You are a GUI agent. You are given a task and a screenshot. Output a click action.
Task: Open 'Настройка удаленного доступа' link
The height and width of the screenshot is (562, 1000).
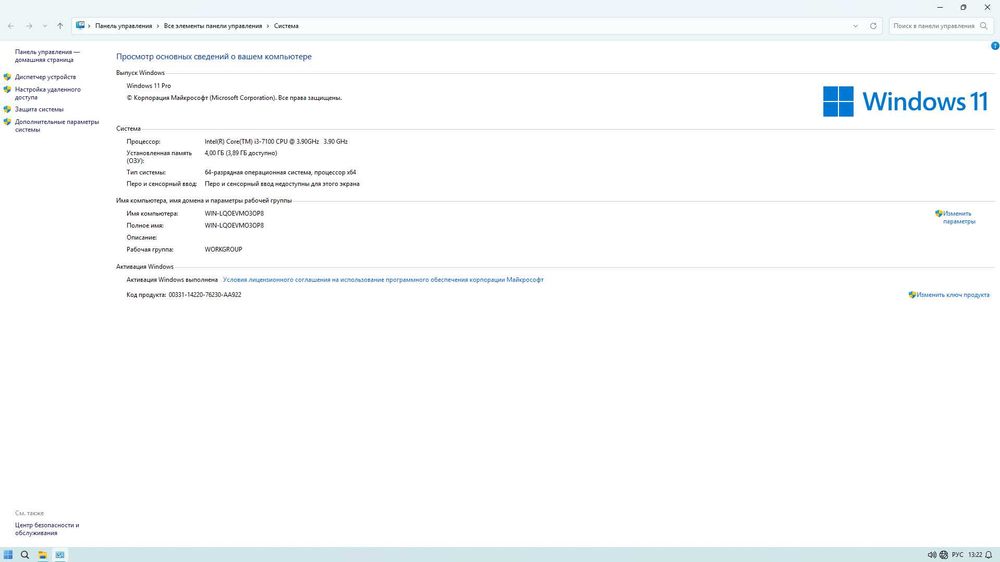click(48, 93)
